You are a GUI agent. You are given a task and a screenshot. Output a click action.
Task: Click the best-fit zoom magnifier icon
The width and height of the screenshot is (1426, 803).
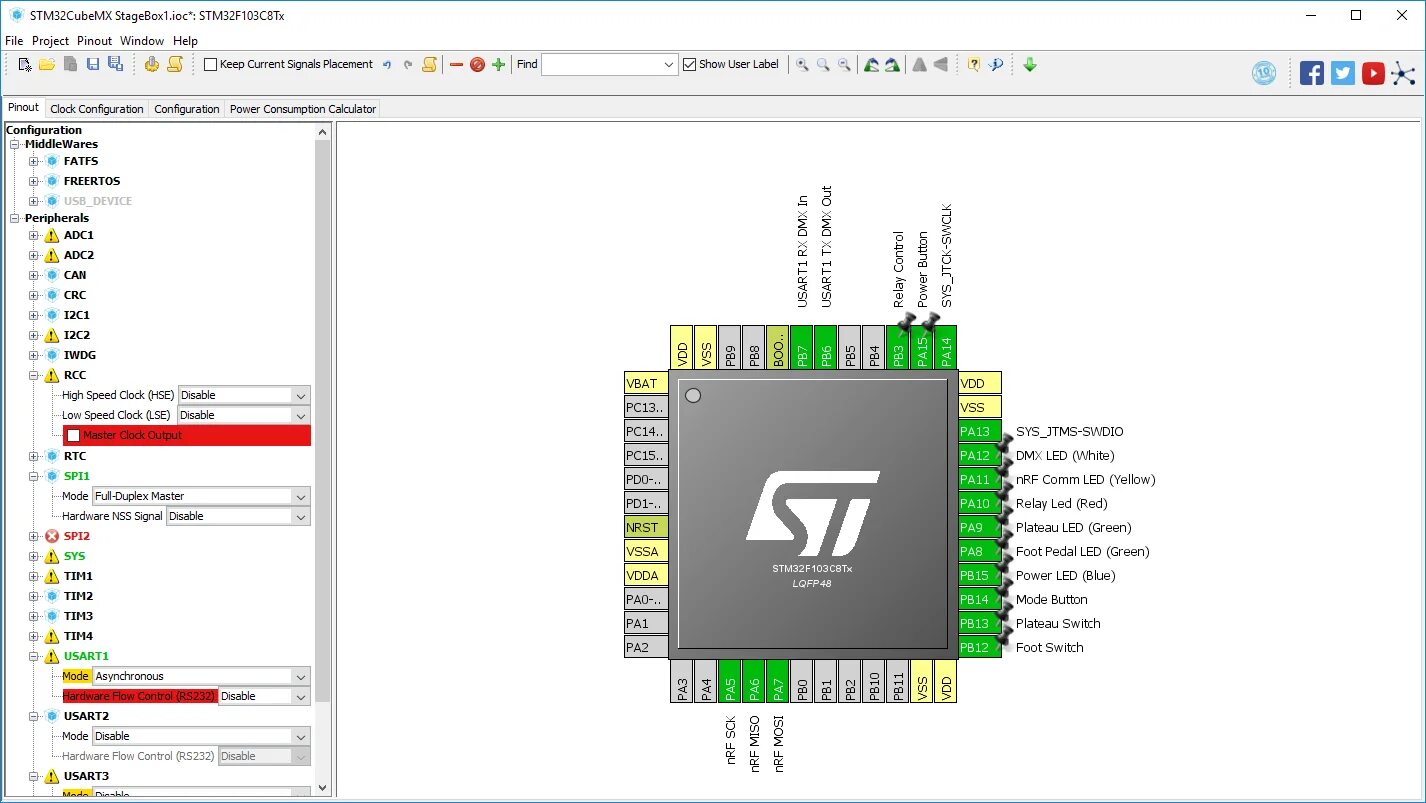coord(823,64)
